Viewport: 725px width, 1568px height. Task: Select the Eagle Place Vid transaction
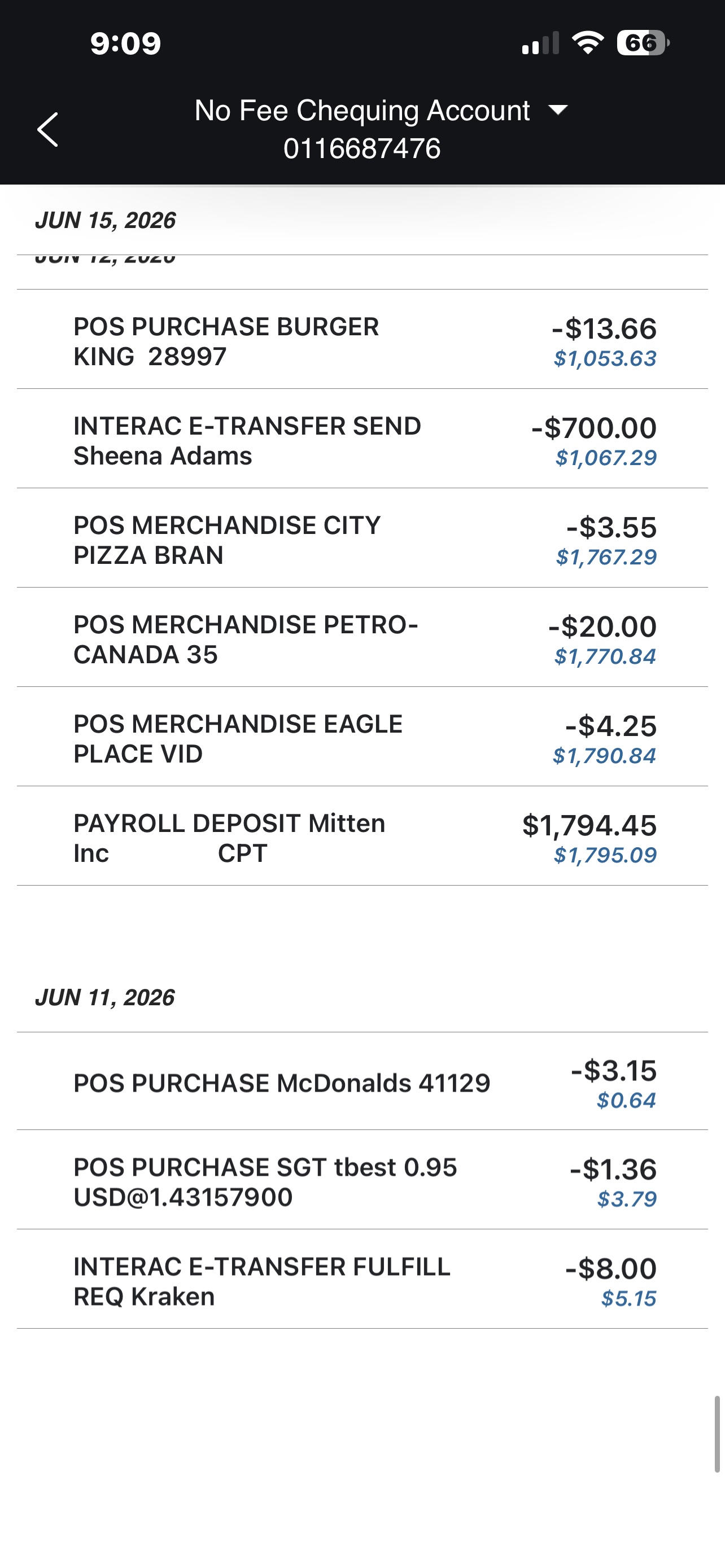click(362, 737)
